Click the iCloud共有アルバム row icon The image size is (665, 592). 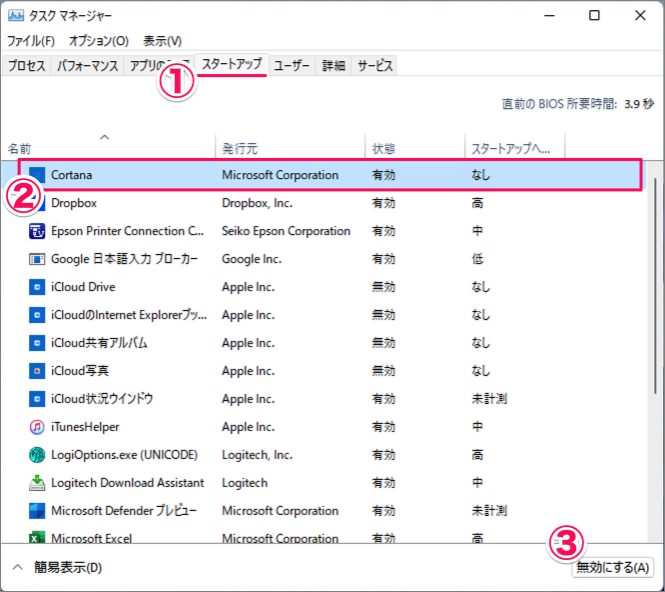point(37,343)
